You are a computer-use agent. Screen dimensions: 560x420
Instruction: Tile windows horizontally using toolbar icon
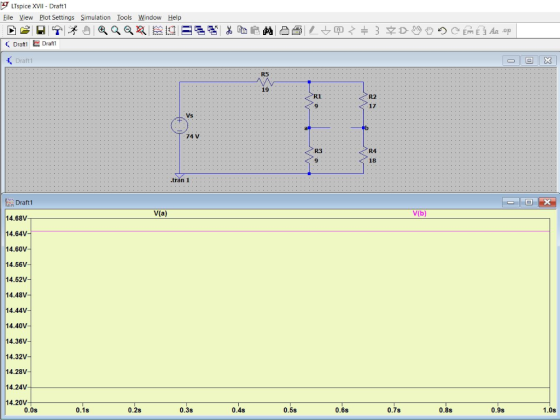[x=186, y=31]
